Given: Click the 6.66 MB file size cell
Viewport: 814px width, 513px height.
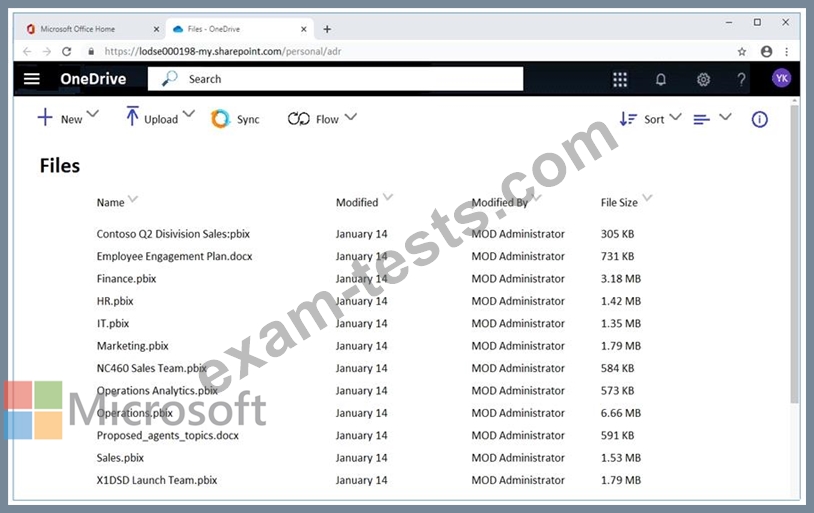Looking at the screenshot, I should 621,413.
